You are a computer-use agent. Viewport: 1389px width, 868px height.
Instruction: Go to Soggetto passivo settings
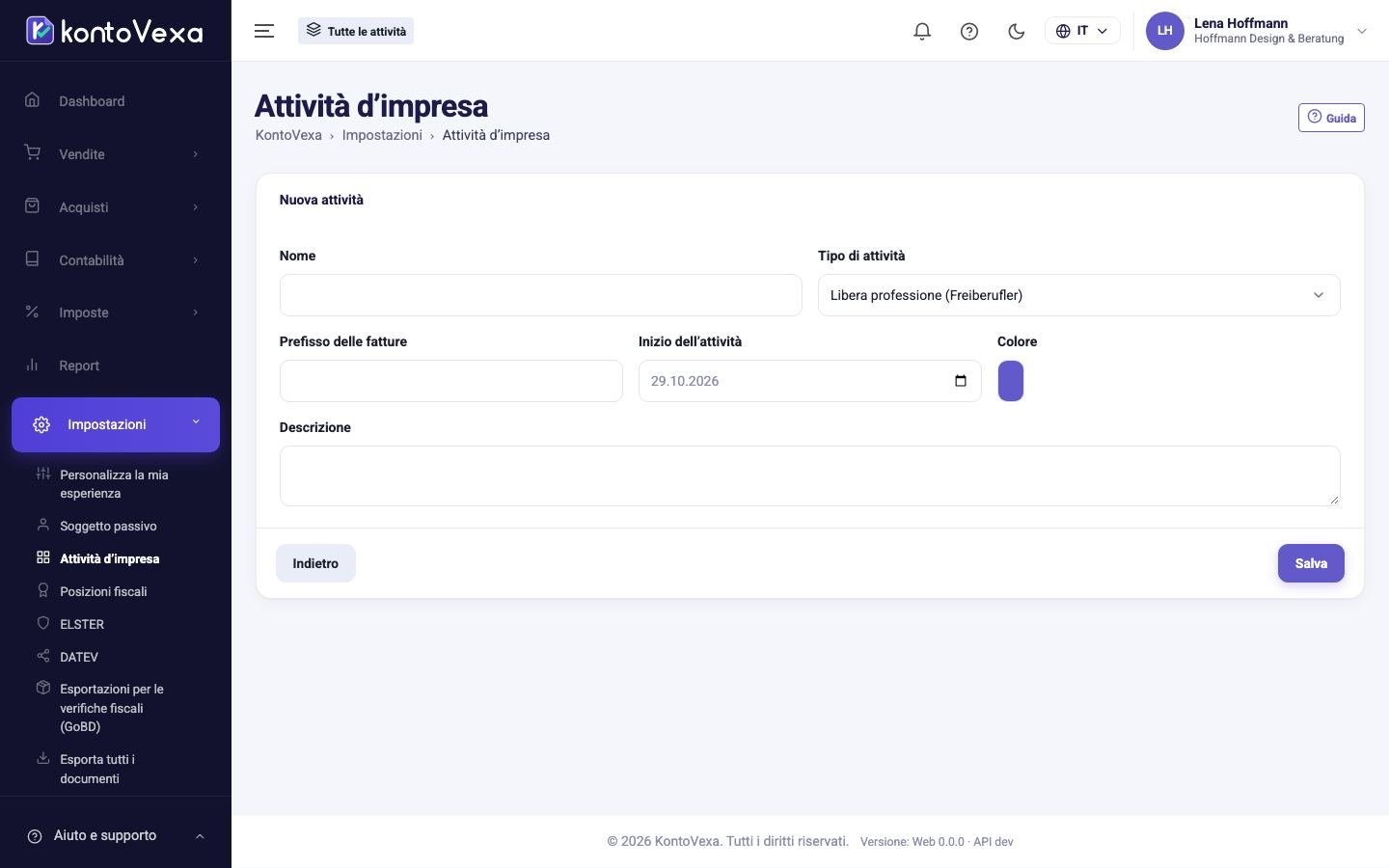point(108,526)
